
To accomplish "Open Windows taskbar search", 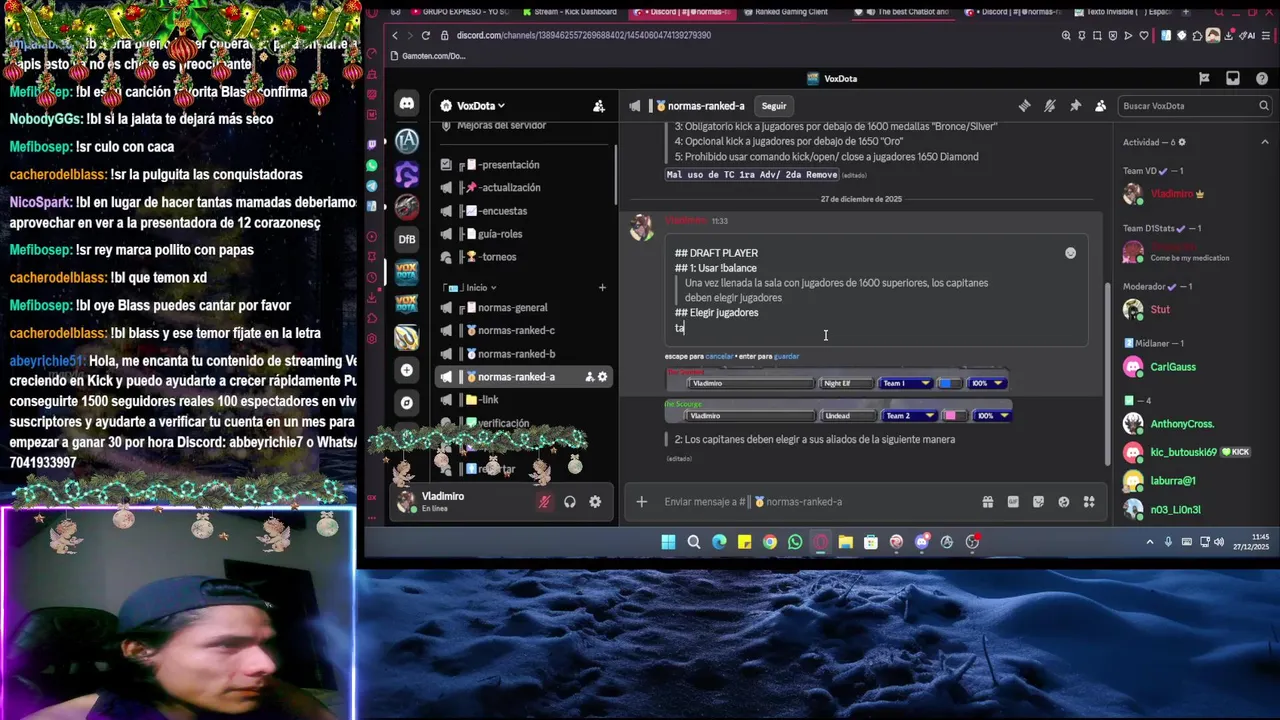I will click(x=694, y=542).
